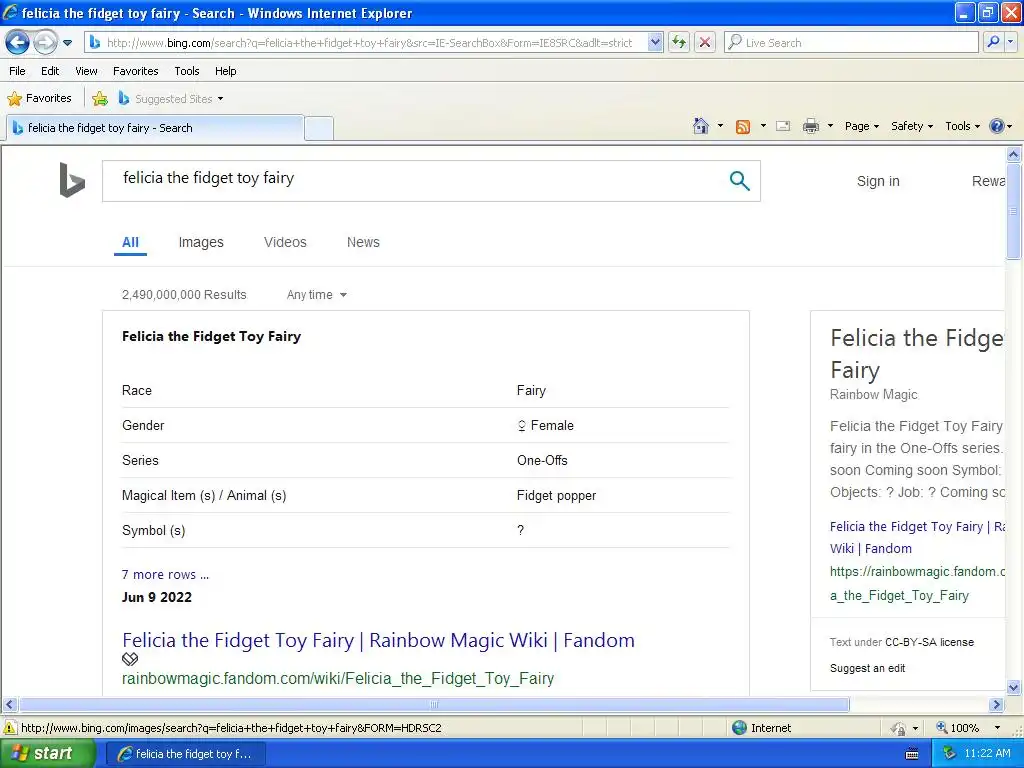1024x768 pixels.
Task: Open the View menu
Action: pyautogui.click(x=86, y=71)
